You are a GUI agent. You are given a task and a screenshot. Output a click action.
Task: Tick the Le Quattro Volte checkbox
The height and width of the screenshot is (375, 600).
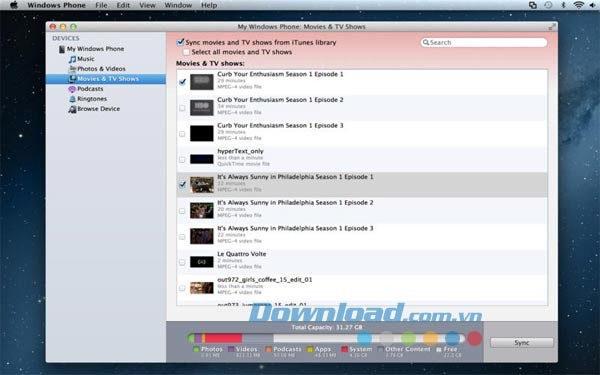182,262
